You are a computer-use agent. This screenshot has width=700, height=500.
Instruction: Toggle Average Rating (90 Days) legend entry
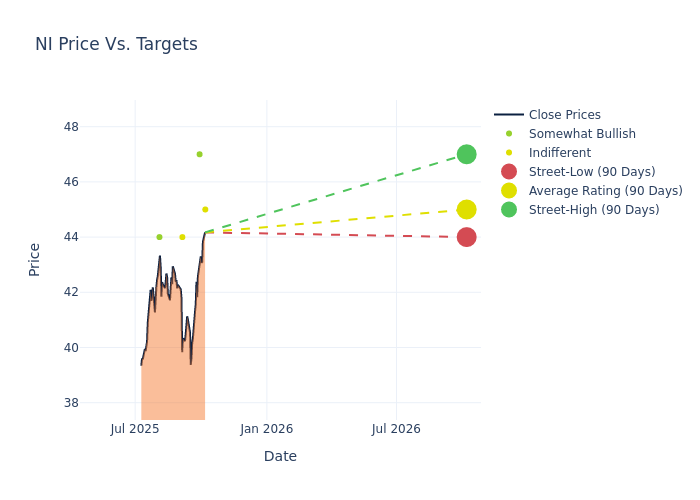[x=605, y=191]
